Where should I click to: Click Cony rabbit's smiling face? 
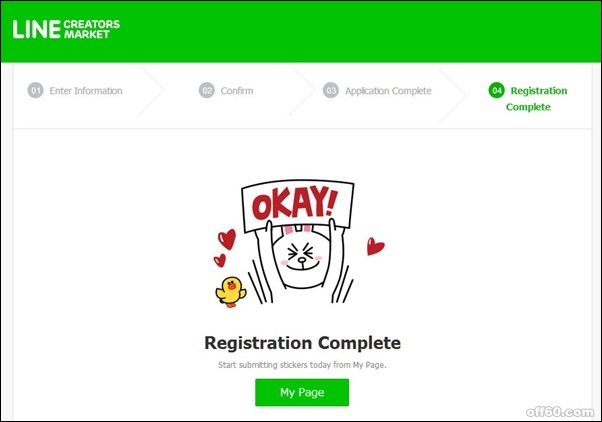(302, 256)
